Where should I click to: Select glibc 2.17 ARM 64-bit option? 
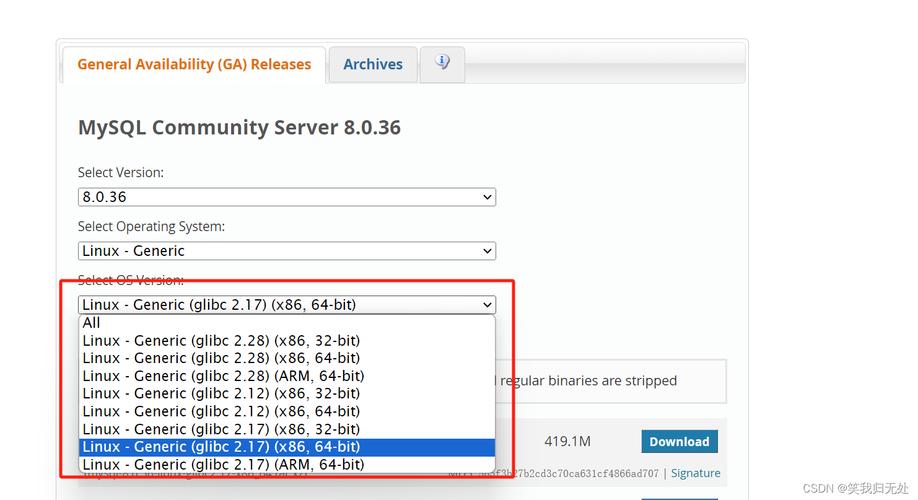click(x=287, y=464)
